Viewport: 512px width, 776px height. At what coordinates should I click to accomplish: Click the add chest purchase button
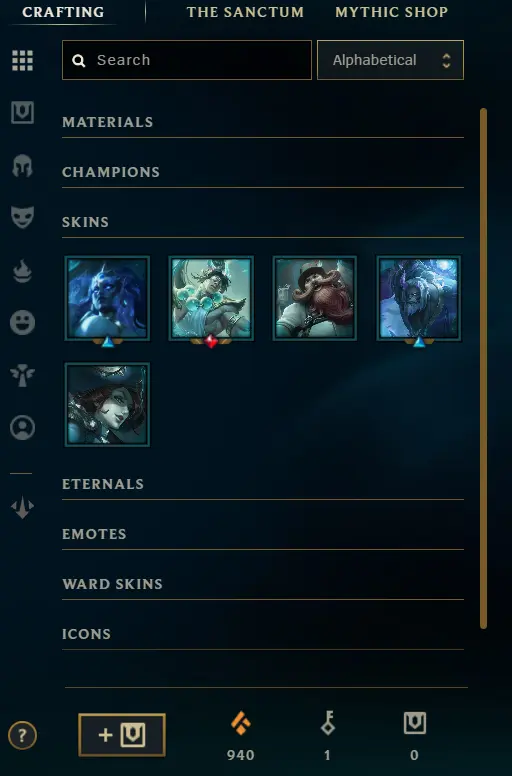pyautogui.click(x=122, y=735)
